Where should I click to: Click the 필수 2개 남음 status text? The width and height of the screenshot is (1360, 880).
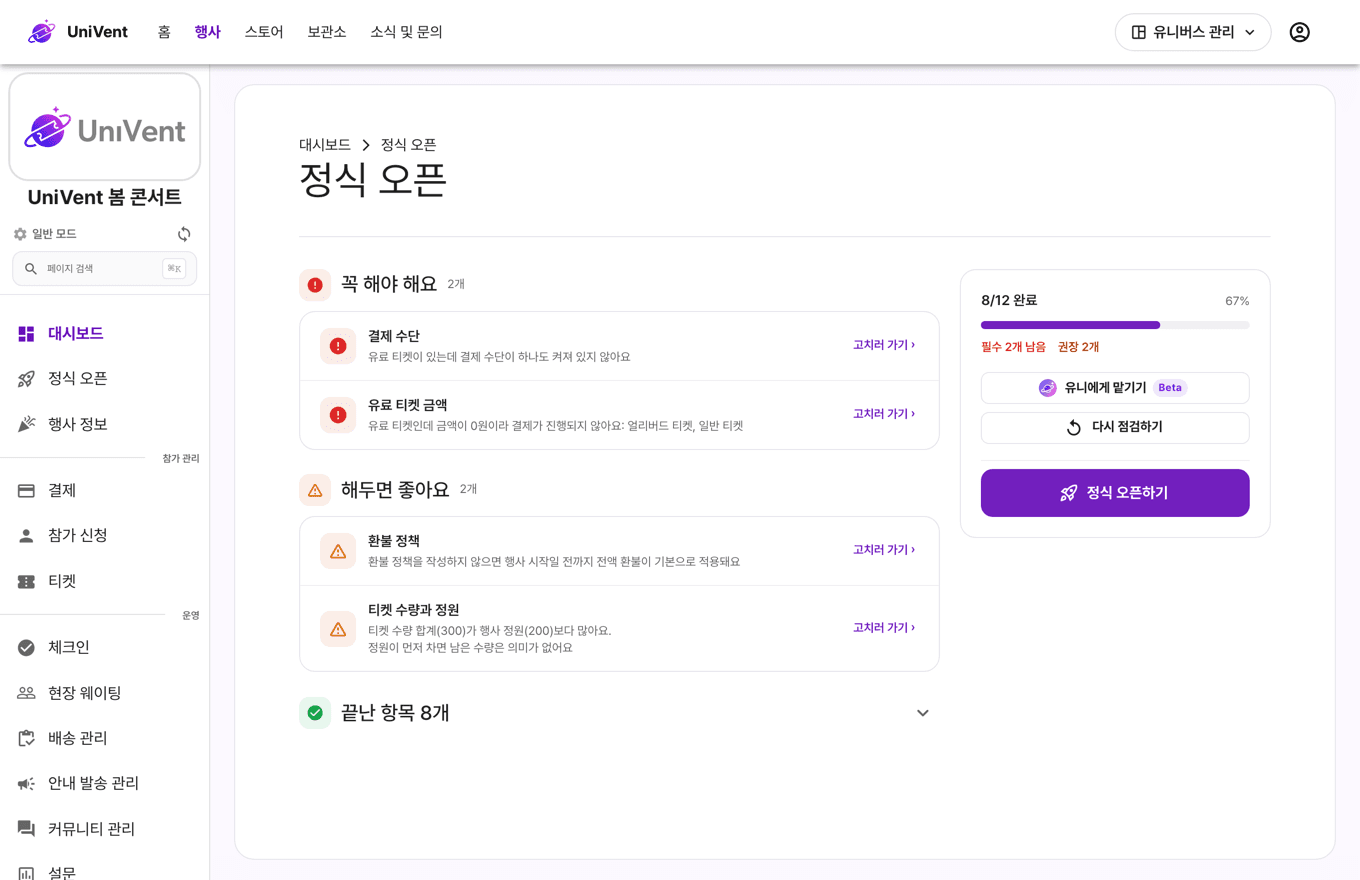pyautogui.click(x=1013, y=347)
